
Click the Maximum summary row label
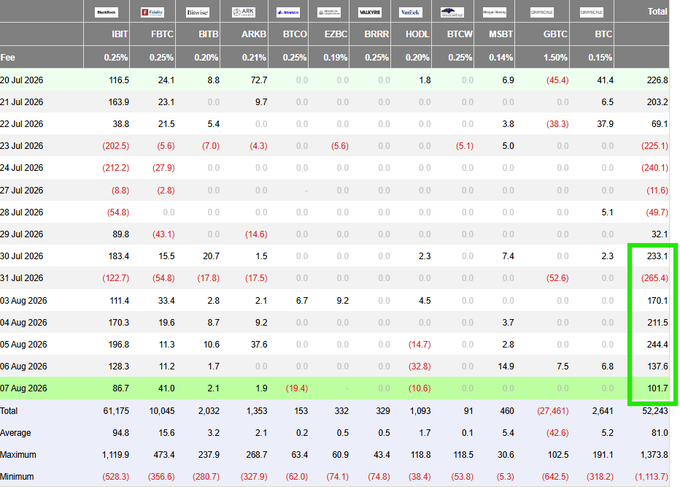click(18, 454)
